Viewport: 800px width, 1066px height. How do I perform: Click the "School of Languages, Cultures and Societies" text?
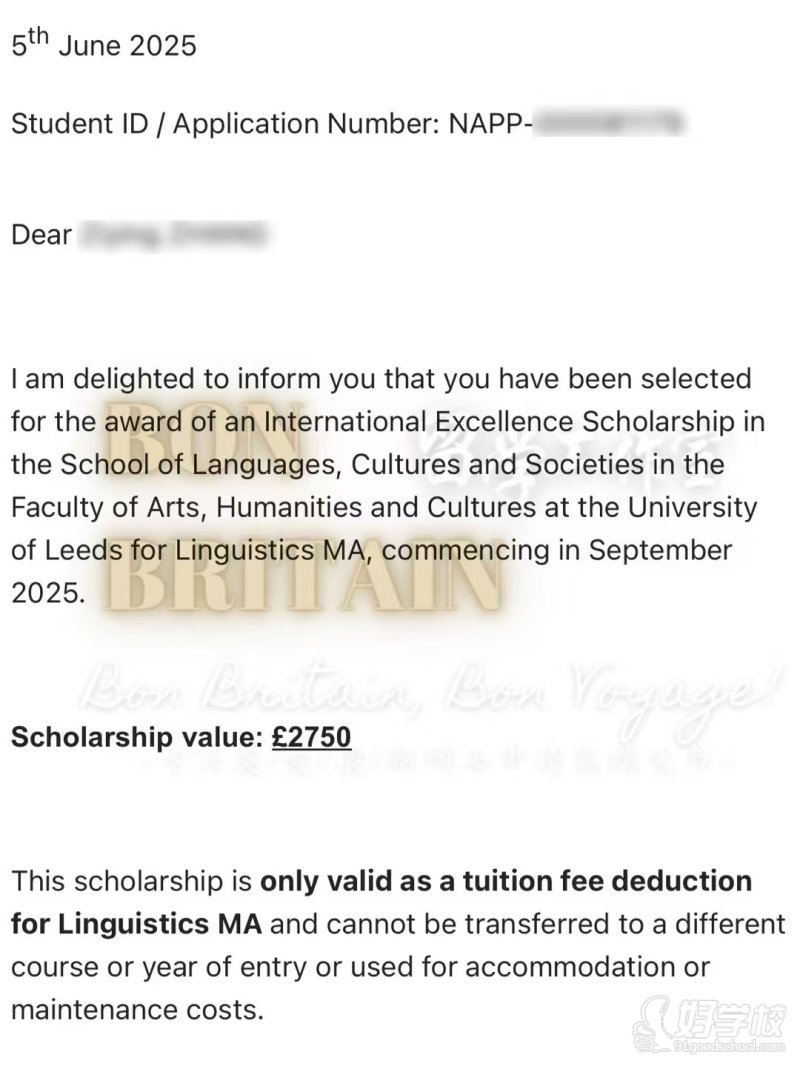(292, 465)
